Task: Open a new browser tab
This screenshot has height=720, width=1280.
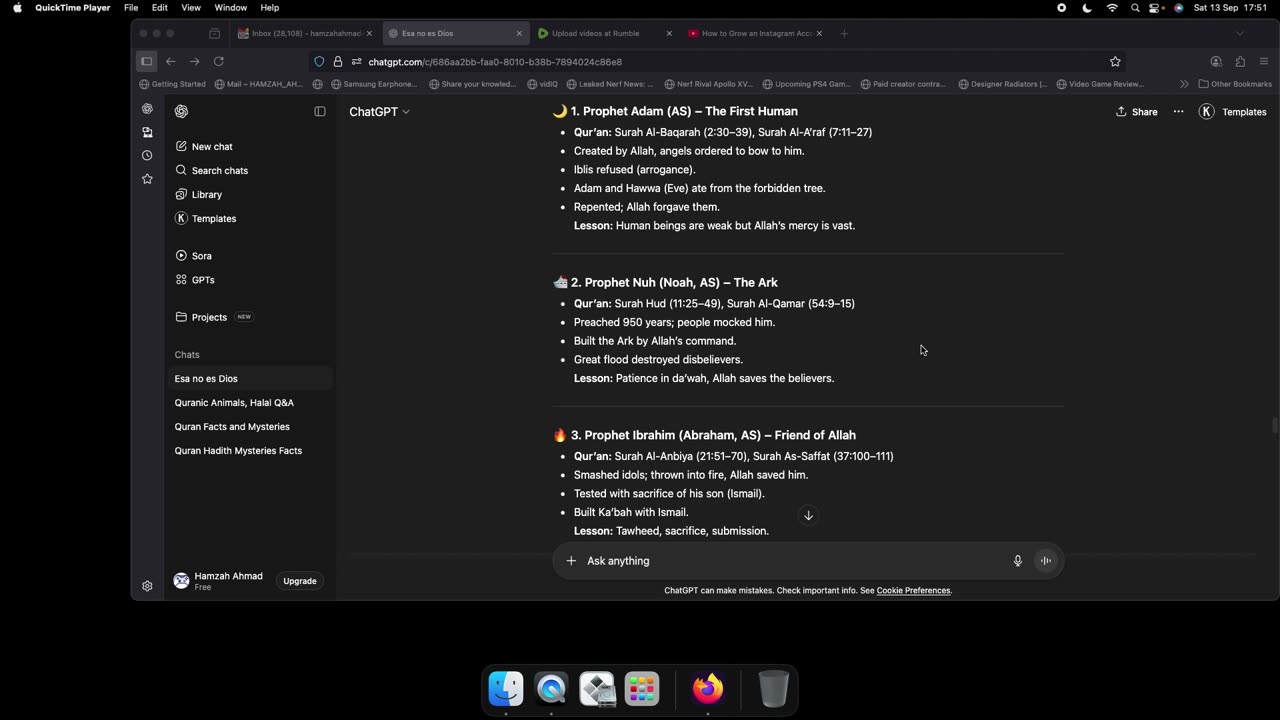Action: coord(844,33)
